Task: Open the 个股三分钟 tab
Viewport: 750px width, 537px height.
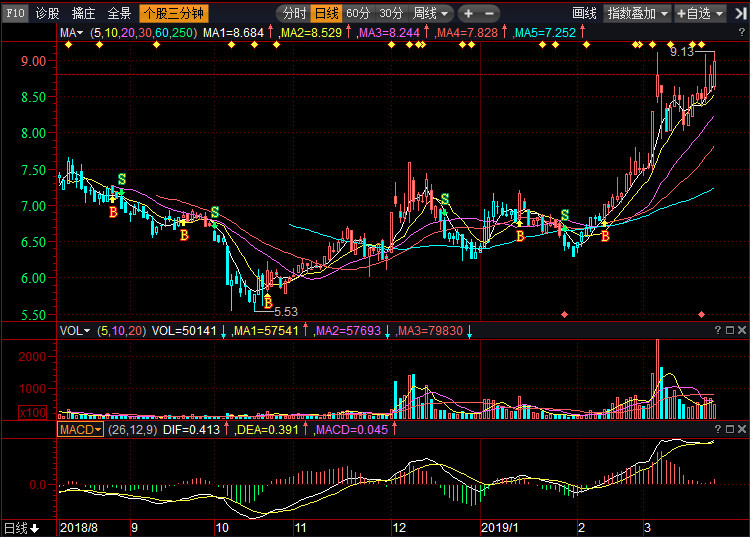Action: coord(174,14)
